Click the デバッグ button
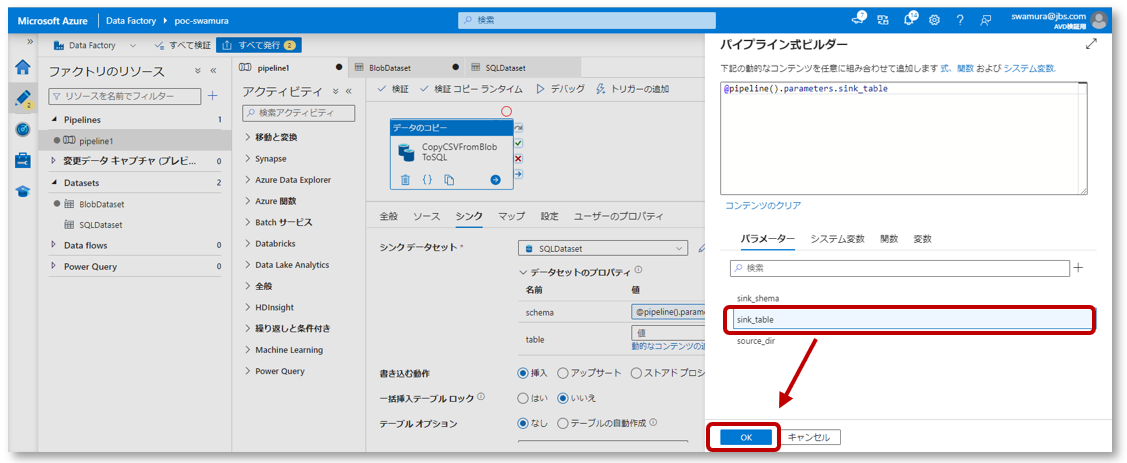Viewport: 1127px width, 463px height. (x=561, y=89)
